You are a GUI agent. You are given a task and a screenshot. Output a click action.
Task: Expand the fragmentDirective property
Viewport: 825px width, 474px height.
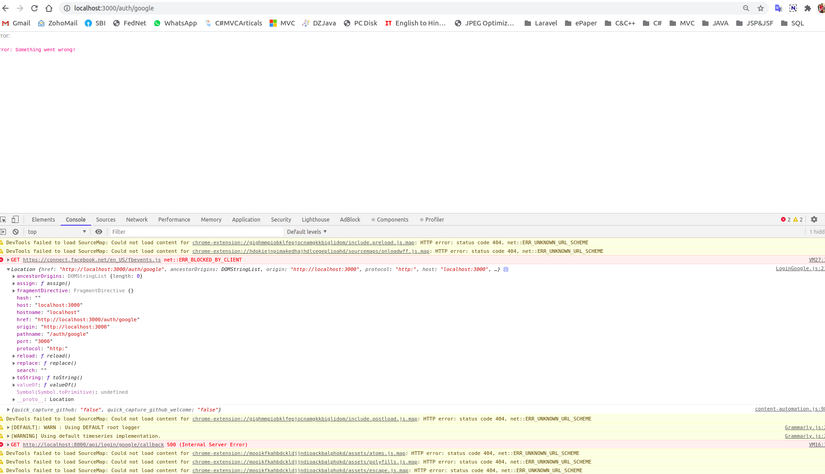14,291
